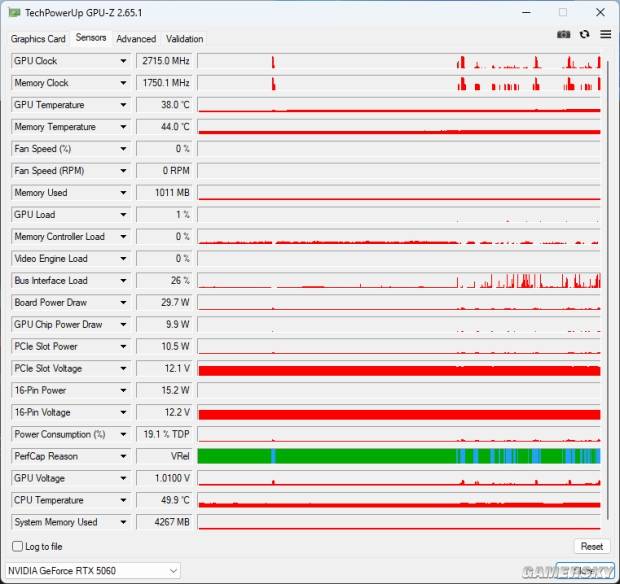620x584 pixels.
Task: Open the NVIDIA GeForce RTX 5060 GPU selector
Action: (93, 571)
